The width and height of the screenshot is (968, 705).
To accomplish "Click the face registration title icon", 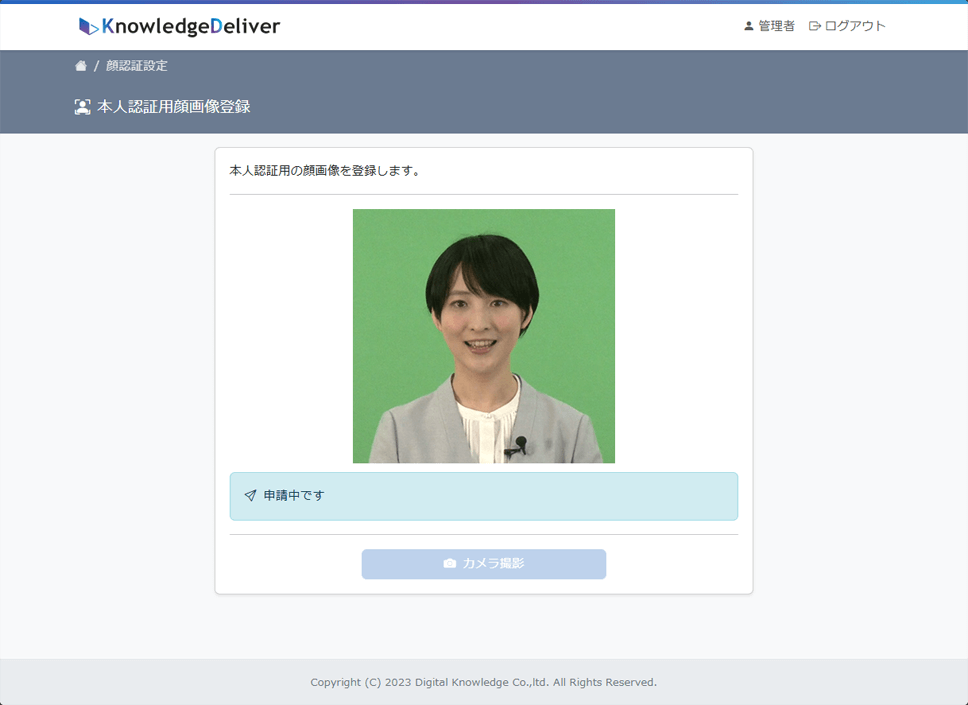I will coord(82,107).
